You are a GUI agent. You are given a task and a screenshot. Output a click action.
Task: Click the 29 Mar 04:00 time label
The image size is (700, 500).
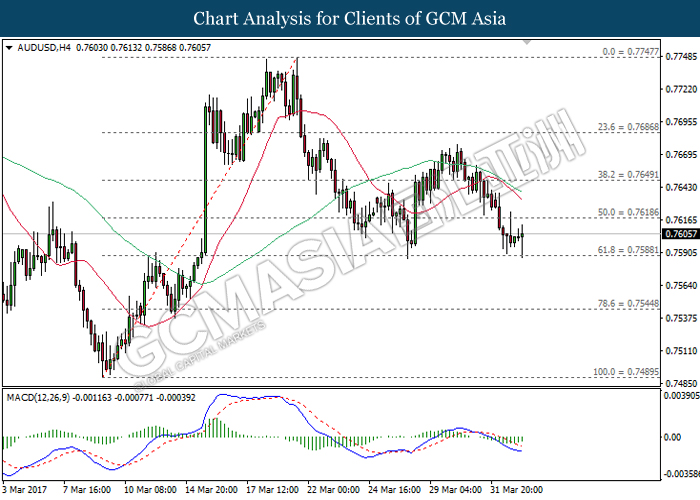coord(455,490)
